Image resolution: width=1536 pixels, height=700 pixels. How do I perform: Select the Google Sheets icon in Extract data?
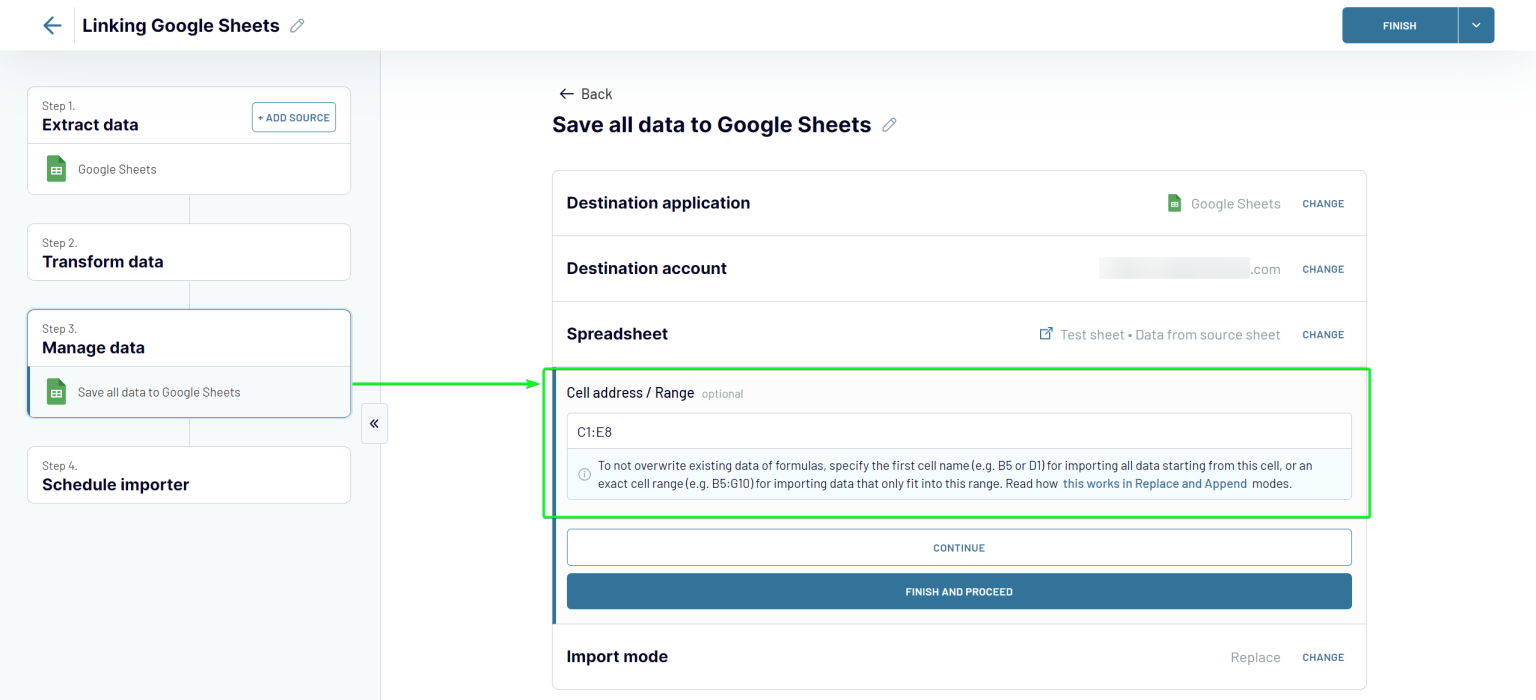(x=56, y=168)
